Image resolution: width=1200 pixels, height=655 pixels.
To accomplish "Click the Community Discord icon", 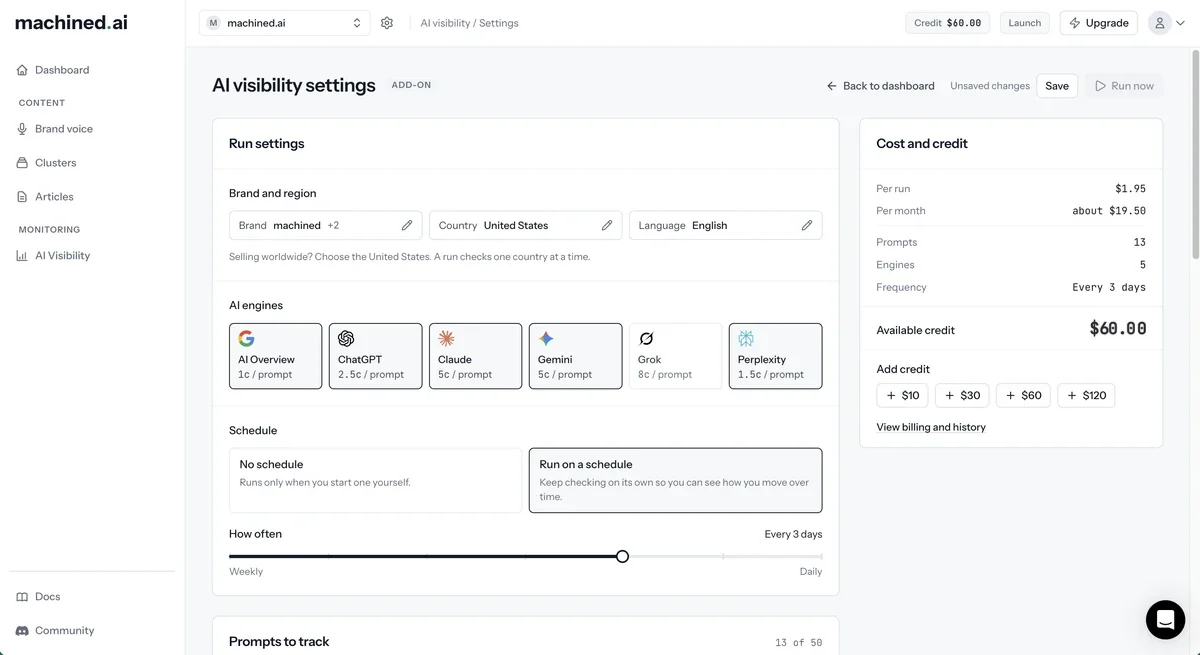I will 23,631.
